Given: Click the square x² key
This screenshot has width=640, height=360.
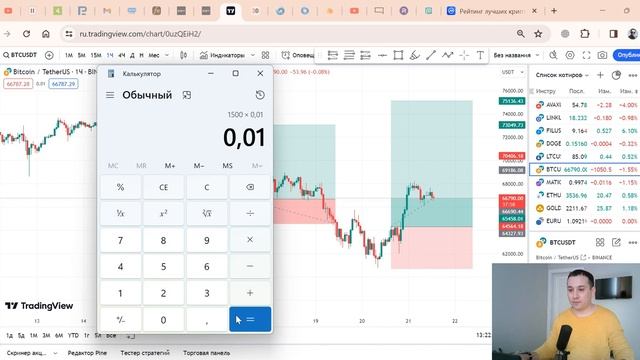Looking at the screenshot, I should click(x=163, y=213).
